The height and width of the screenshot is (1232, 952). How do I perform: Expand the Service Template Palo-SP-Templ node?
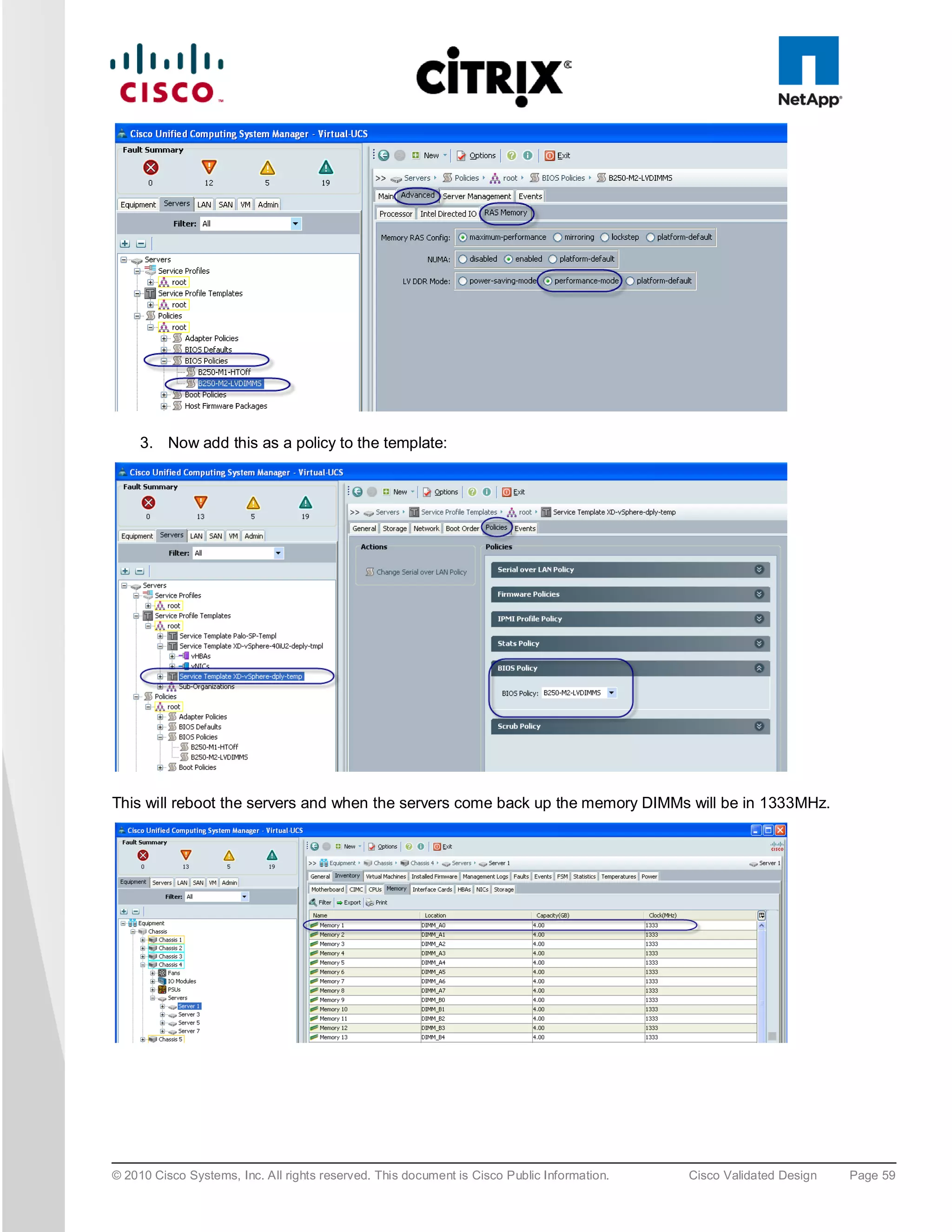[160, 636]
